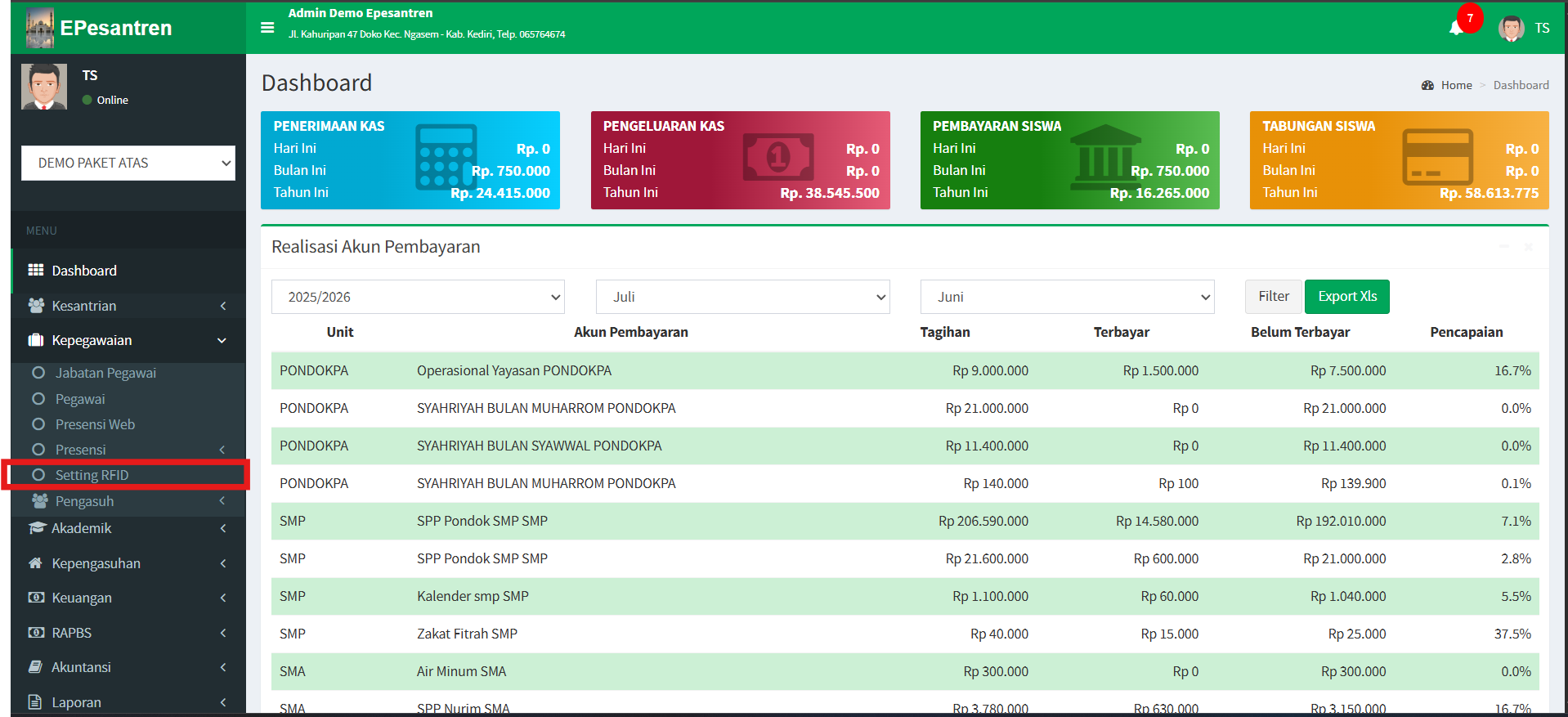1568x717 pixels.
Task: Open the DEMO PAKET ATAS dropdown
Action: pyautogui.click(x=128, y=164)
